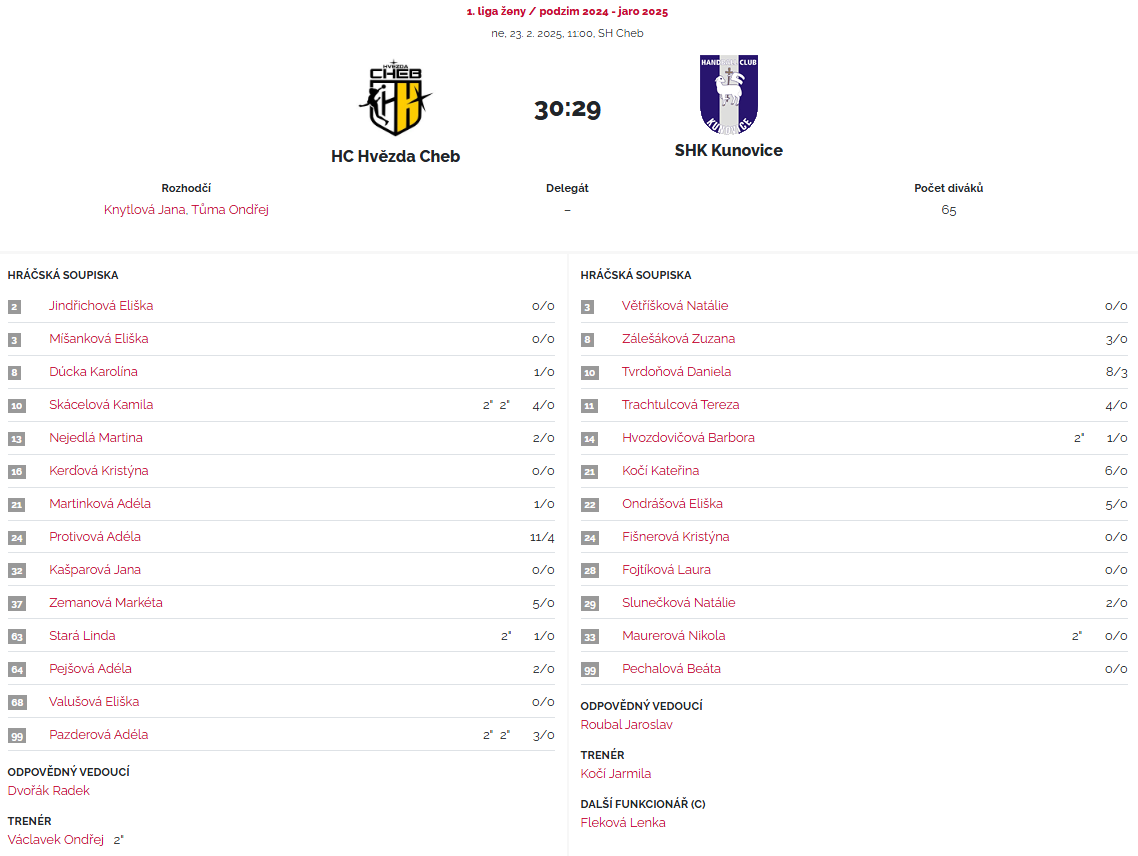Go to SHK Kunovice team name
This screenshot has width=1138, height=856.
pyautogui.click(x=728, y=150)
